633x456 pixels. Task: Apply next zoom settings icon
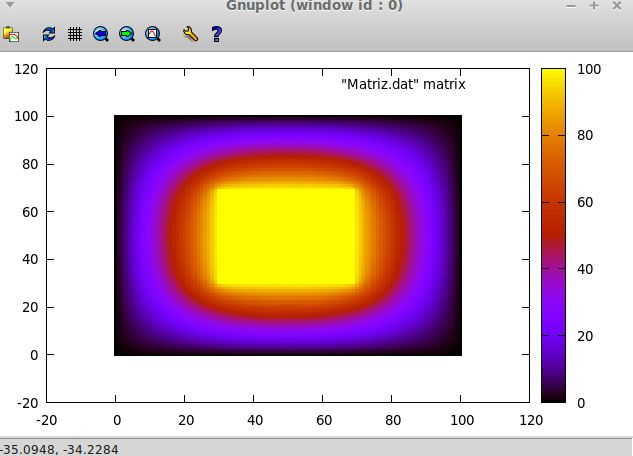pos(127,34)
